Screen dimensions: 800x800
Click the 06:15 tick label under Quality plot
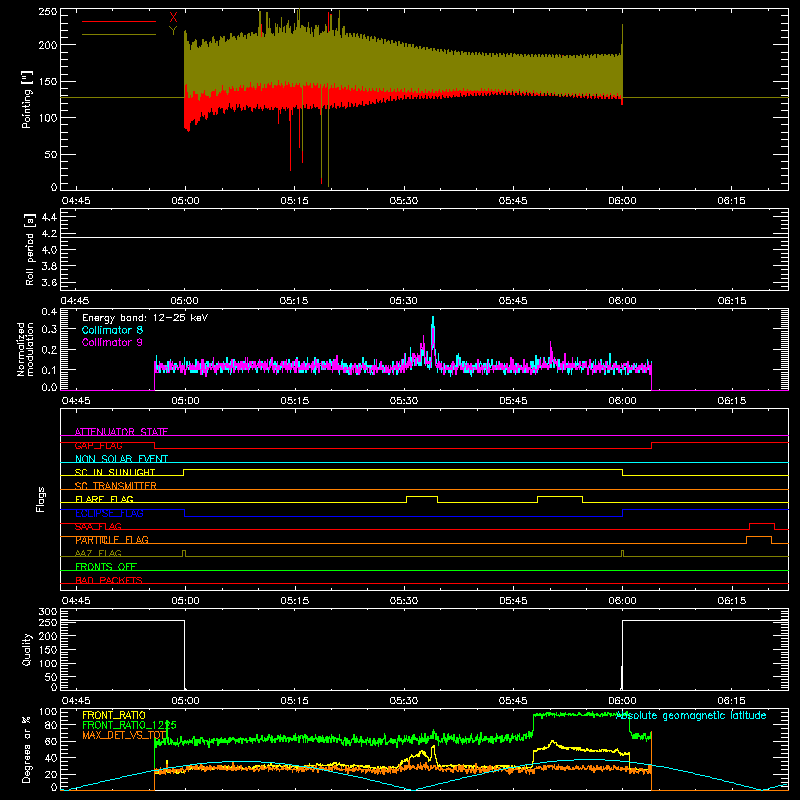pos(732,701)
